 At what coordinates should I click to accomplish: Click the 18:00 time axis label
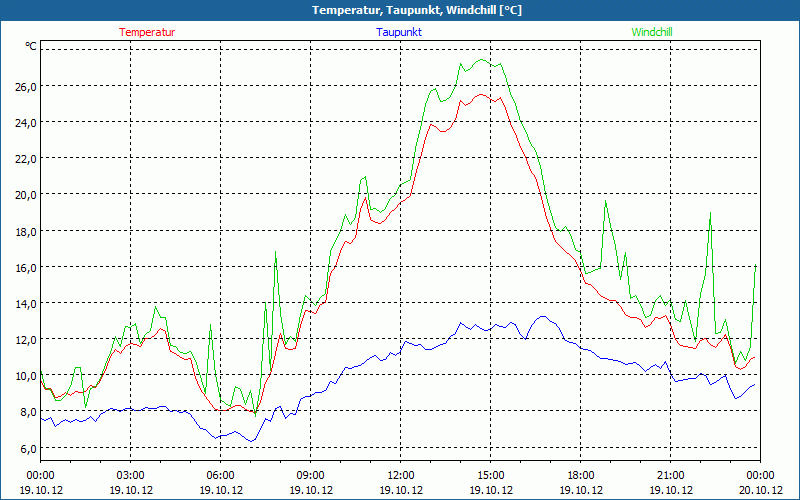(581, 476)
